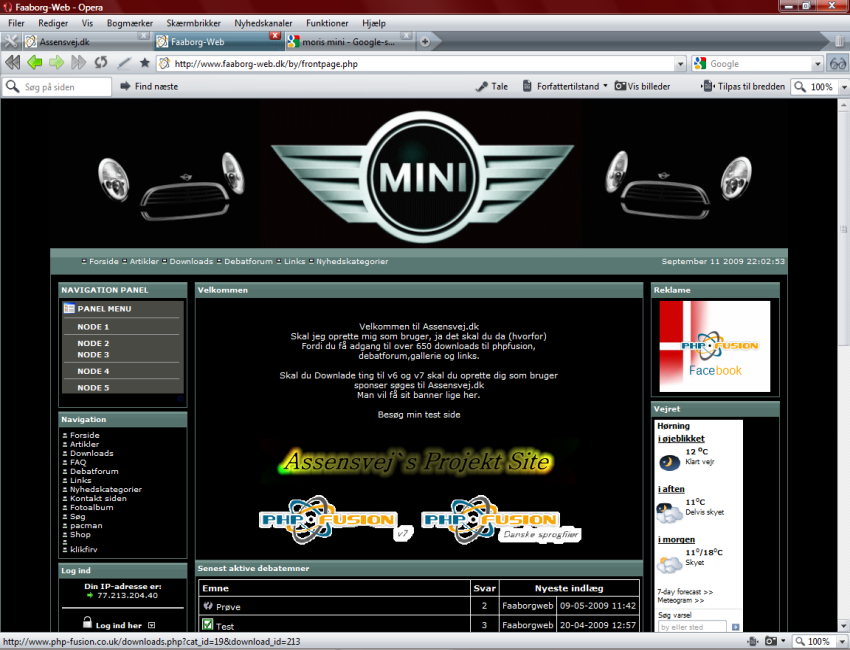
Task: Open the top zoom 100% dropdown
Action: [843, 87]
